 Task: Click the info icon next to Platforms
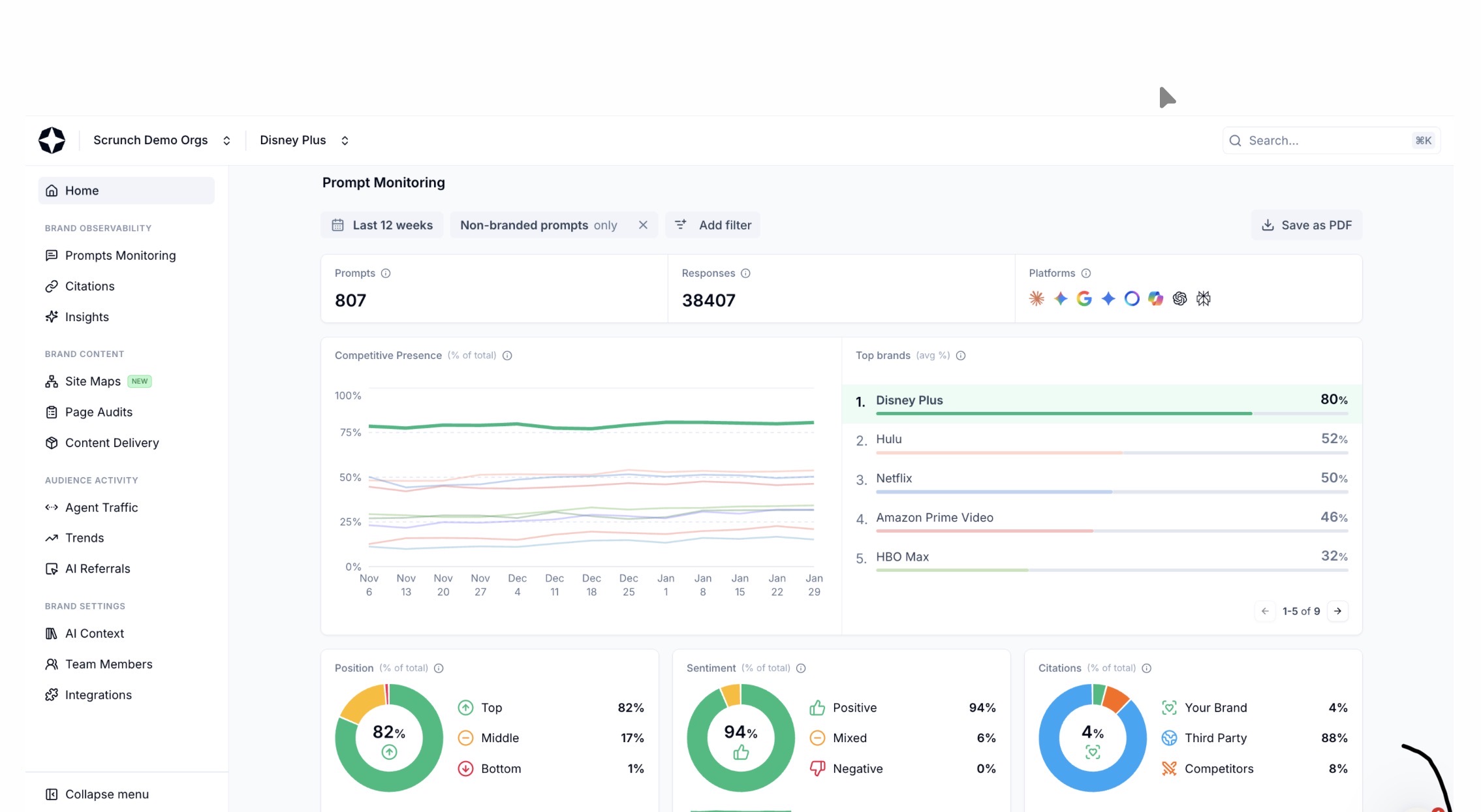pyautogui.click(x=1086, y=273)
